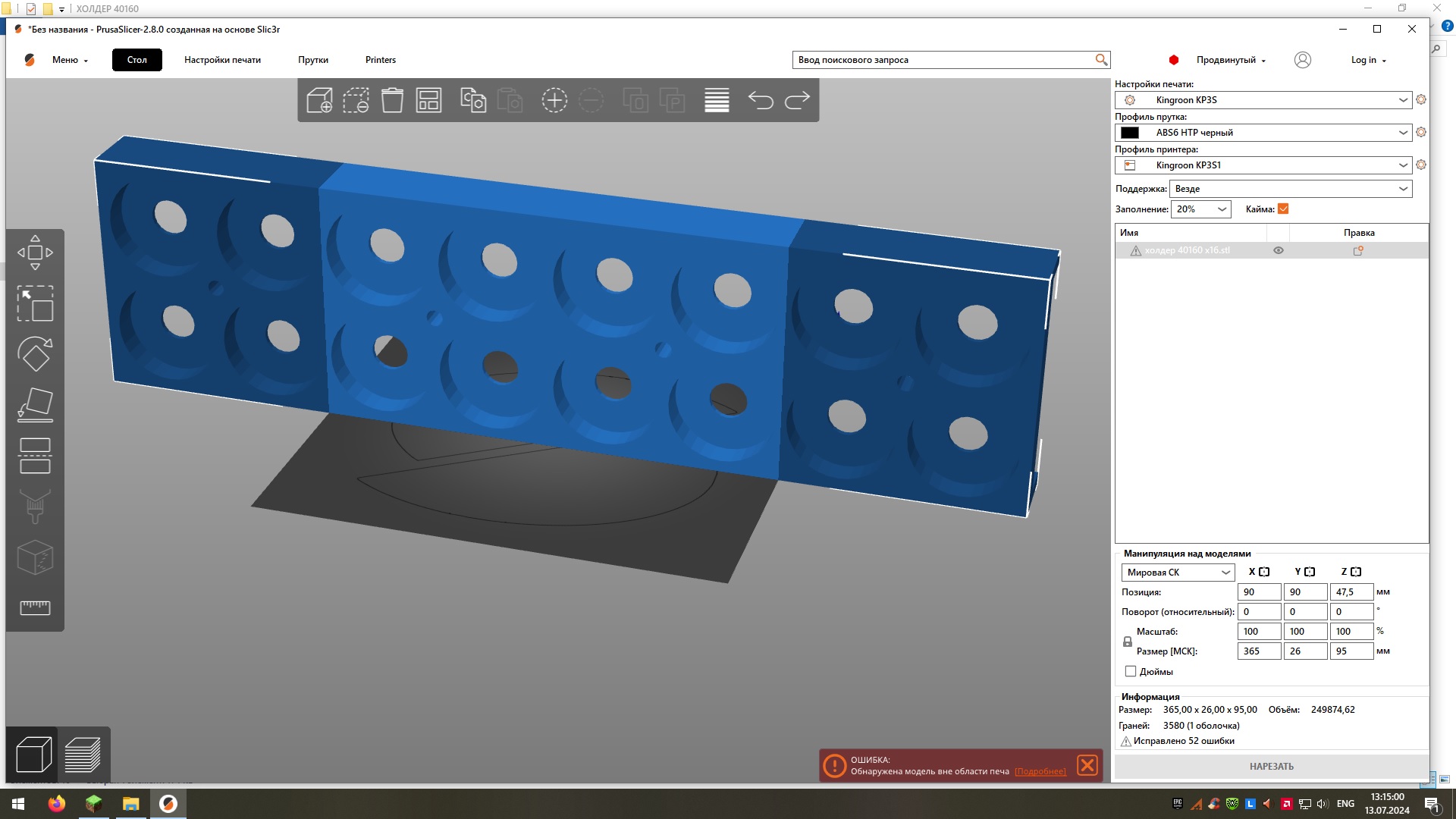Open the Measure ruler tool
This screenshot has height=819, width=1456.
tap(35, 607)
